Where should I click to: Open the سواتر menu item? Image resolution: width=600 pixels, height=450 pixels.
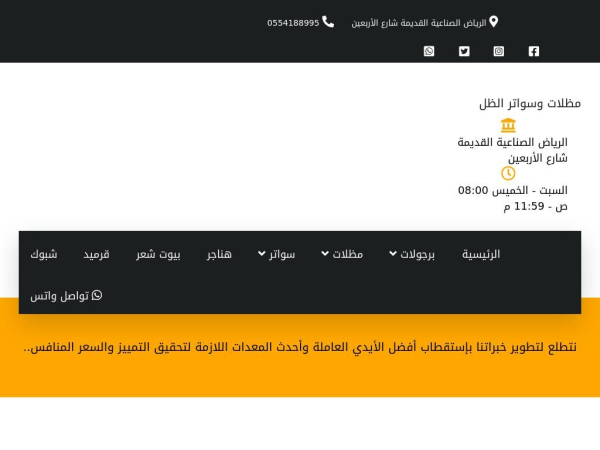coord(282,254)
